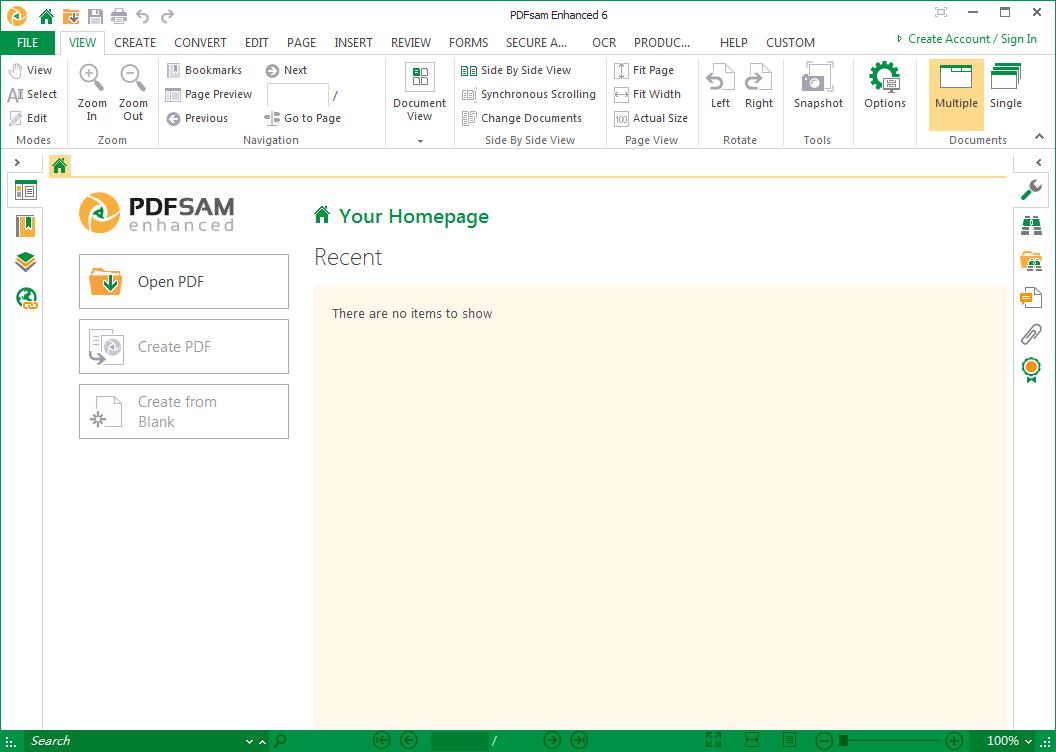This screenshot has width=1056, height=752.
Task: Expand the Document View dropdown
Action: click(x=420, y=141)
